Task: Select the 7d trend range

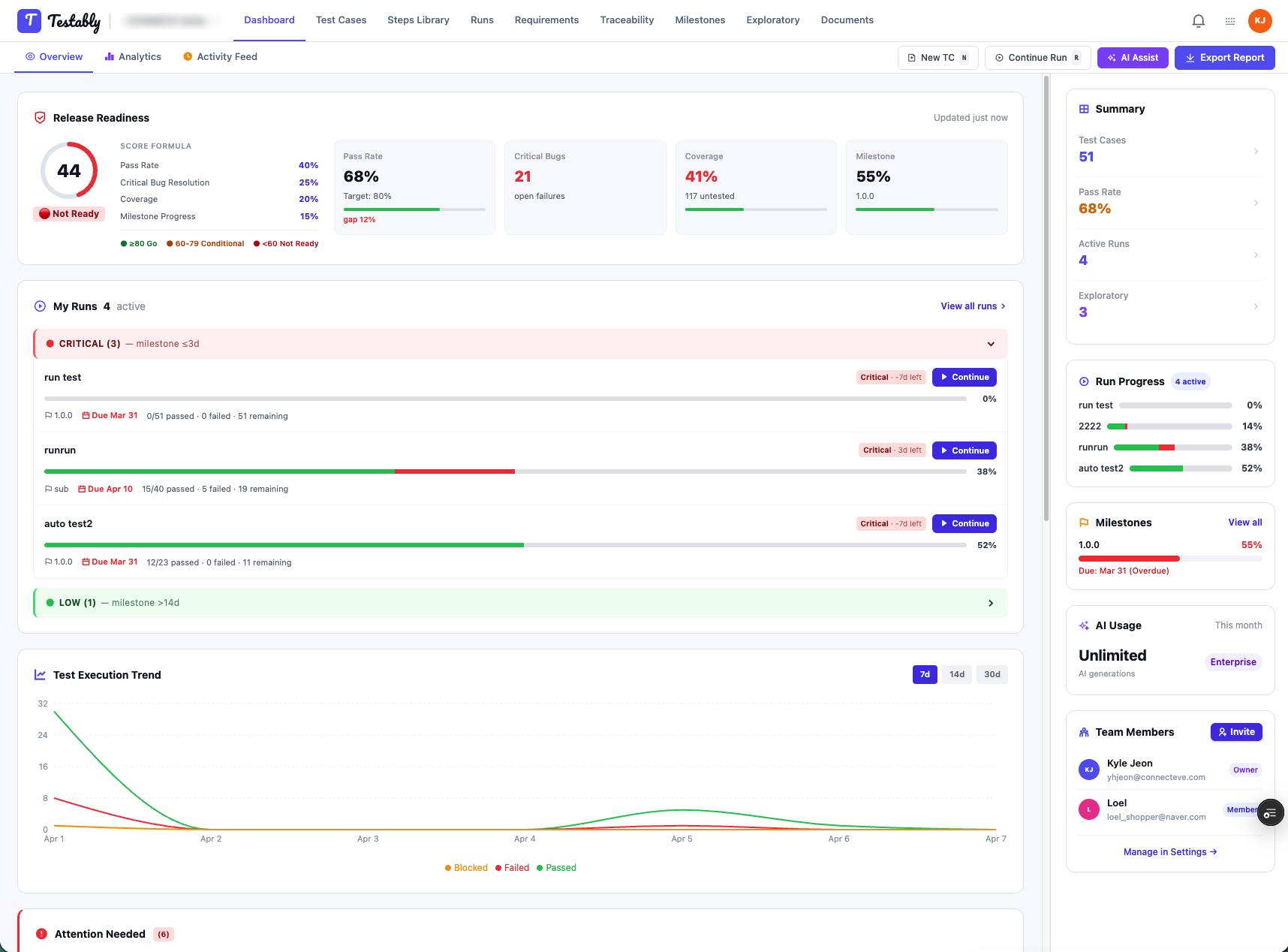Action: click(925, 674)
